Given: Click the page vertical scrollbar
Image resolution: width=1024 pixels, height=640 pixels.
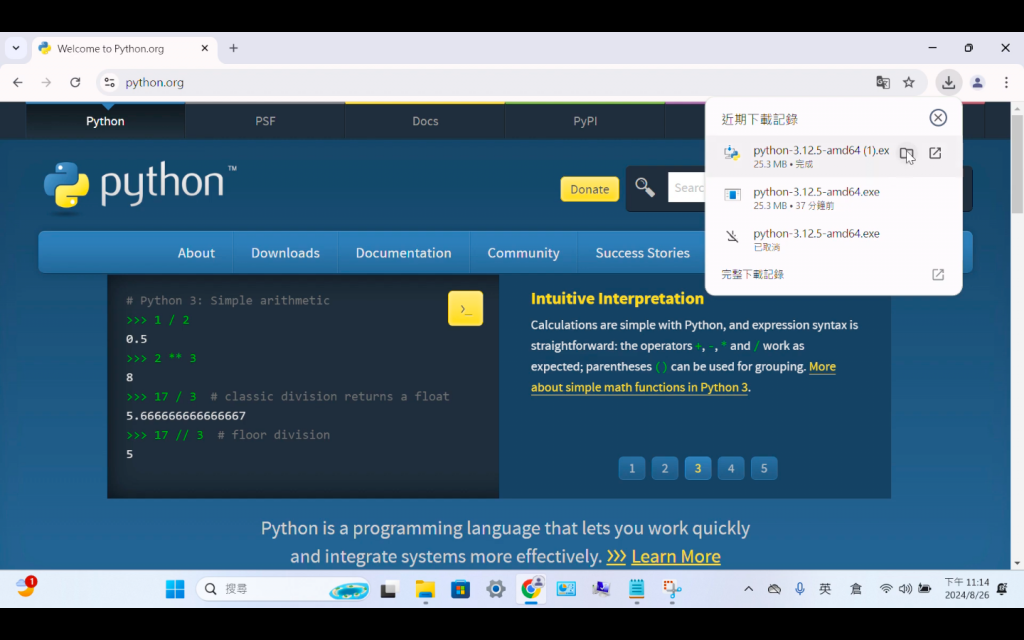Looking at the screenshot, I should (1017, 163).
